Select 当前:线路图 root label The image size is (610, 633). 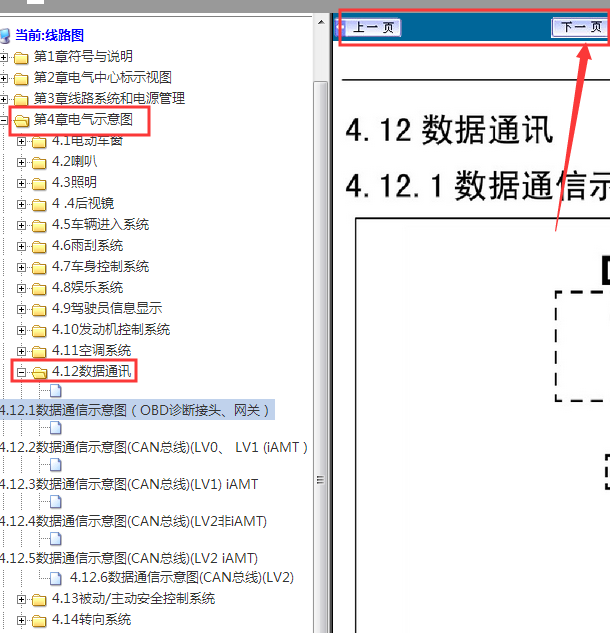click(49, 36)
